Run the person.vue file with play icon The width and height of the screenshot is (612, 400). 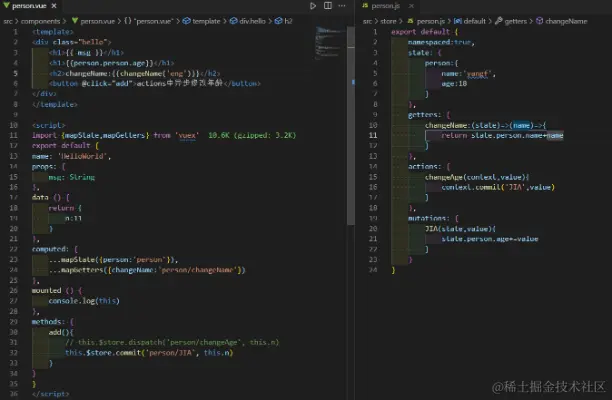coord(313,6)
